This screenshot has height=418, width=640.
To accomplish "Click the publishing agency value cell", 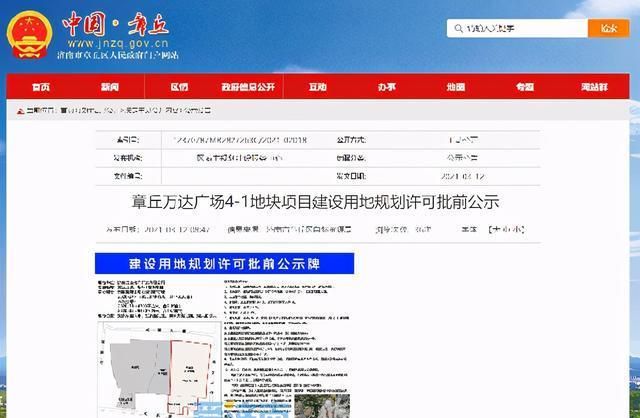I will [239, 158].
